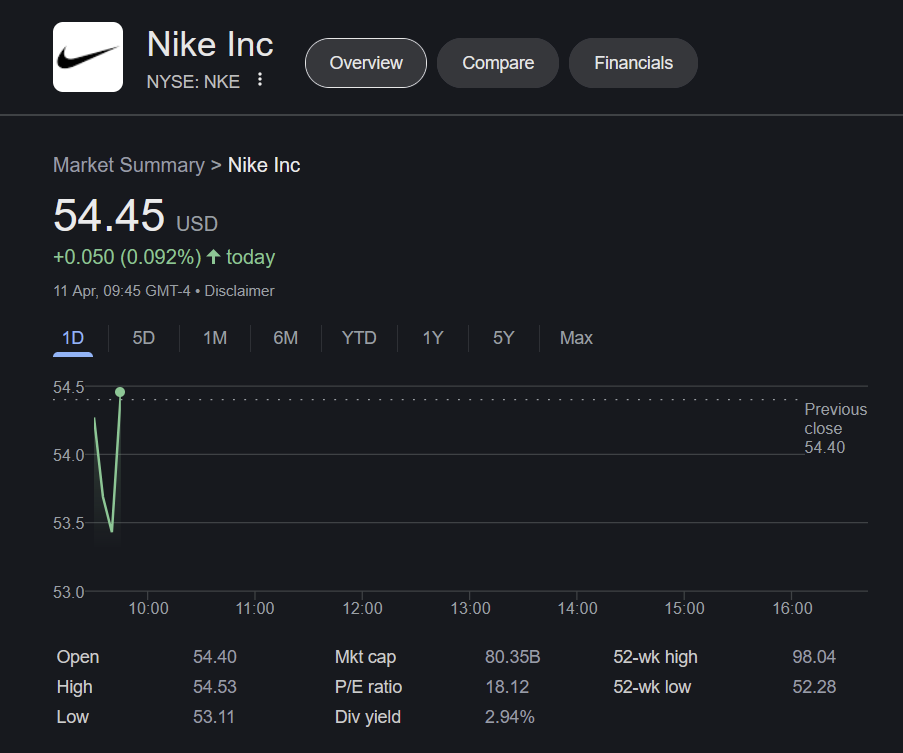
Task: Select the Max chart range
Action: pyautogui.click(x=576, y=338)
